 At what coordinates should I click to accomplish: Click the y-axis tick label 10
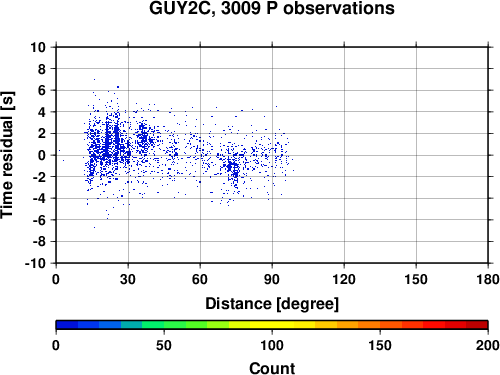(38, 47)
